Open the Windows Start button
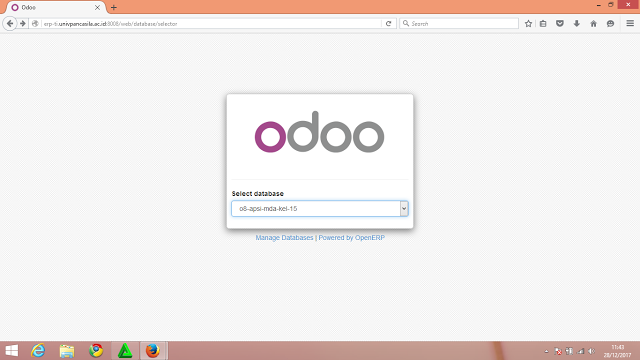This screenshot has height=360, width=640. tap(12, 351)
